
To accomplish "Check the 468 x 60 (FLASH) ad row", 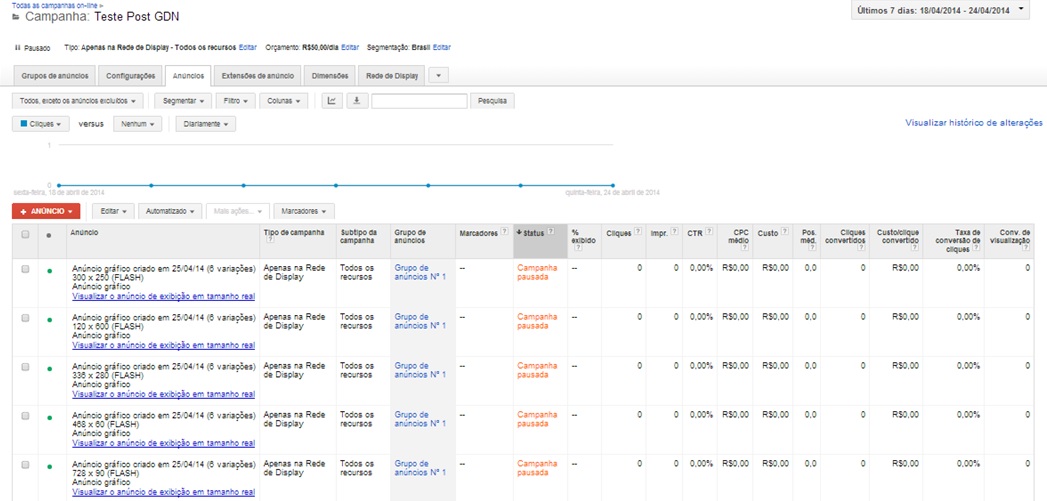I will pos(25,415).
